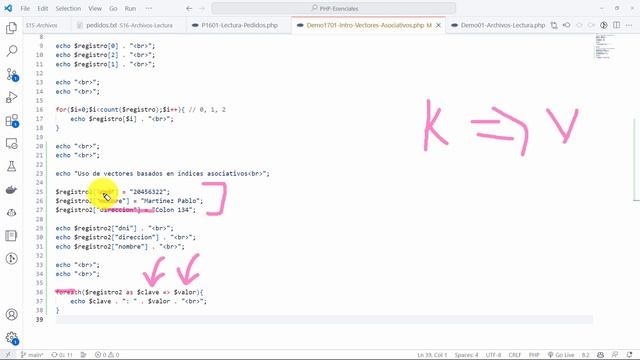640x360 pixels.
Task: Click the code minimap preview
Action: 605,47
